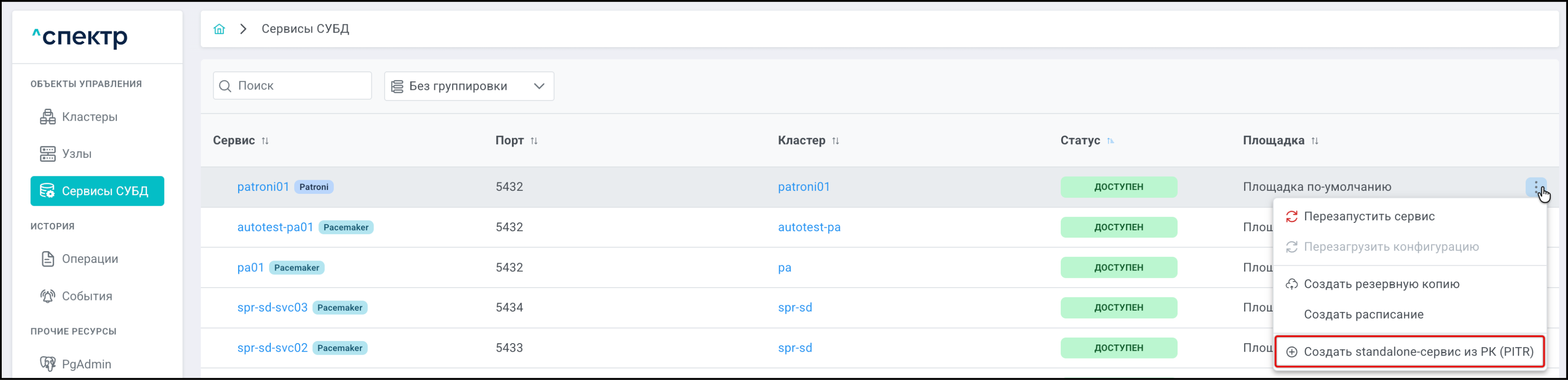This screenshot has height=380, width=1568.
Task: Go to Узлы in the sidebar
Action: 77,154
